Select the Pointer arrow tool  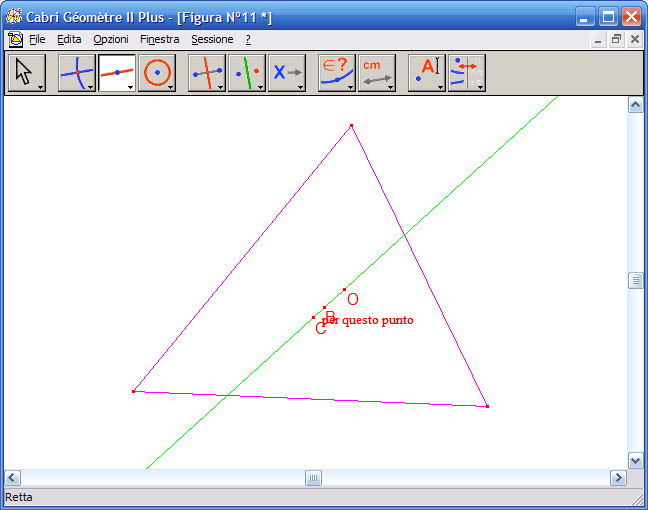click(x=27, y=73)
